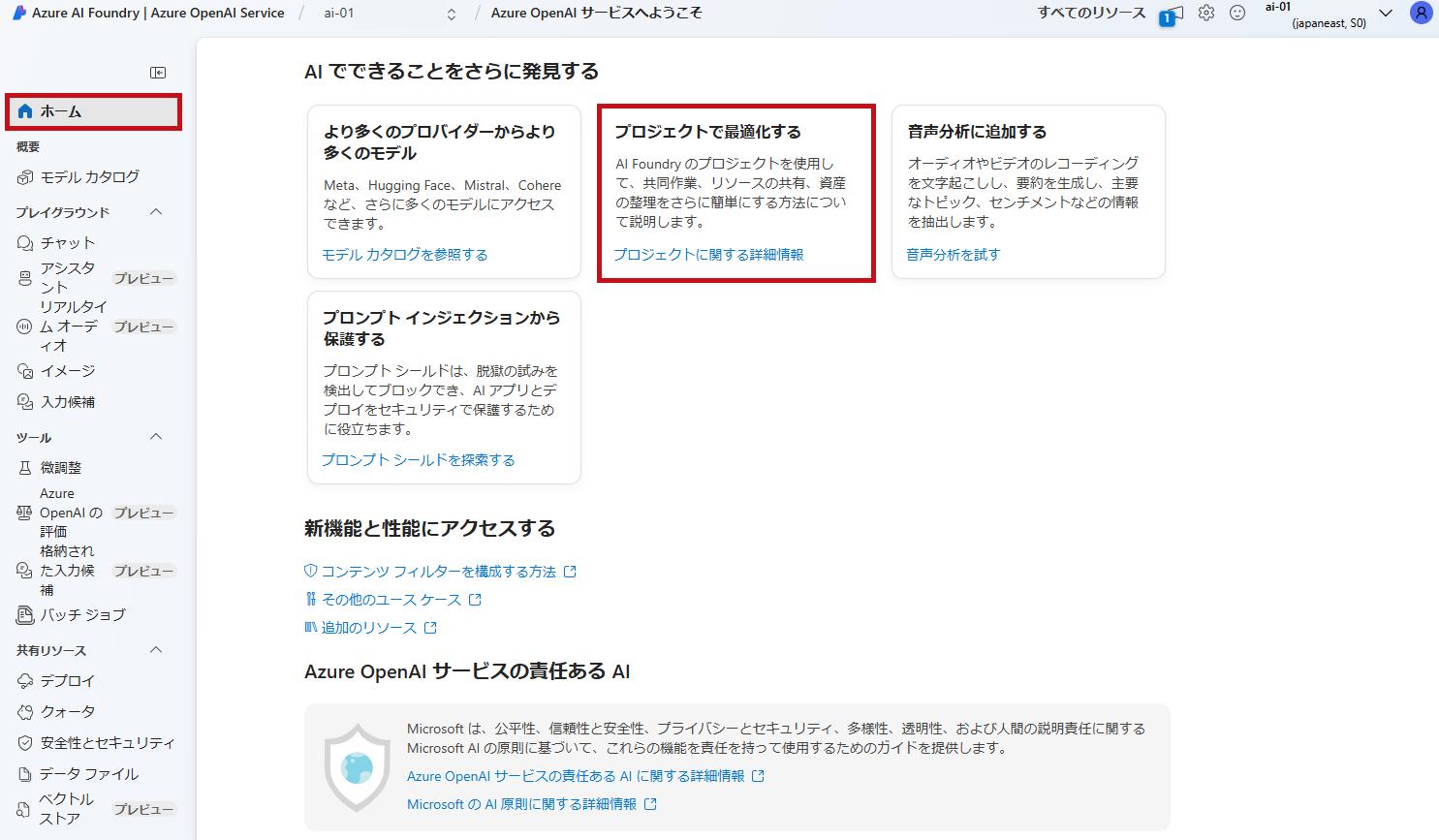This screenshot has height=840, width=1439.
Task: Click 音声分析を試す link
Action: [x=954, y=255]
